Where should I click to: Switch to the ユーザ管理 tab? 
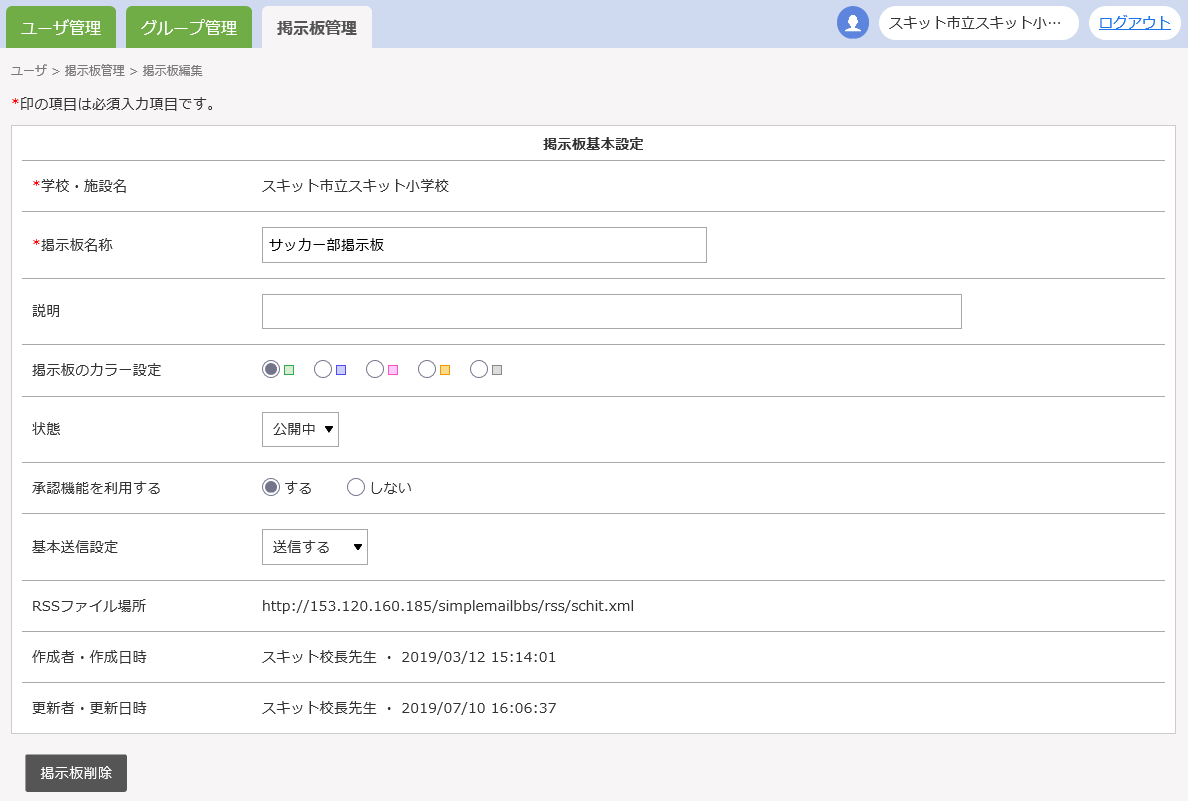pyautogui.click(x=61, y=28)
